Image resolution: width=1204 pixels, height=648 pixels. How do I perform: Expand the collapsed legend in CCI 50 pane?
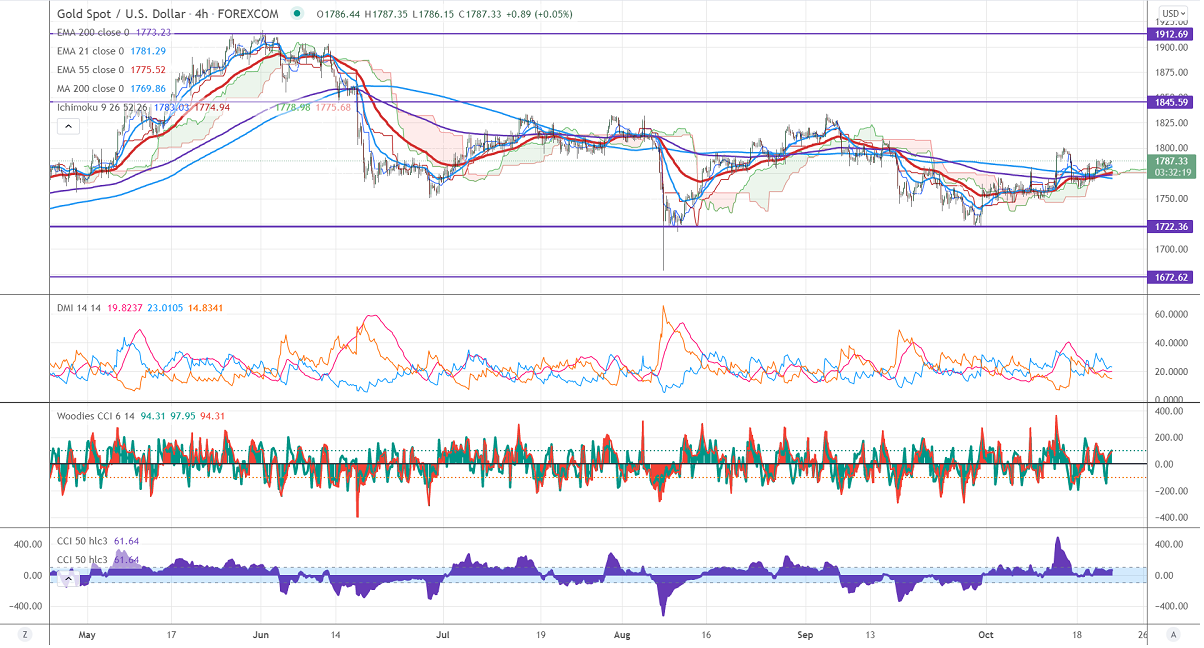[69, 577]
